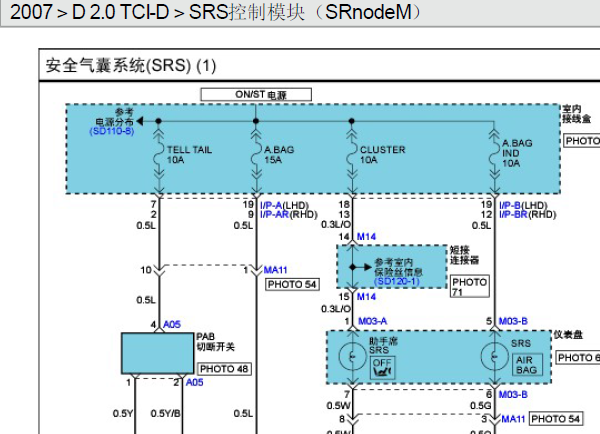Click the 参考电源分布 reference text
The width and height of the screenshot is (600, 434).
115,117
